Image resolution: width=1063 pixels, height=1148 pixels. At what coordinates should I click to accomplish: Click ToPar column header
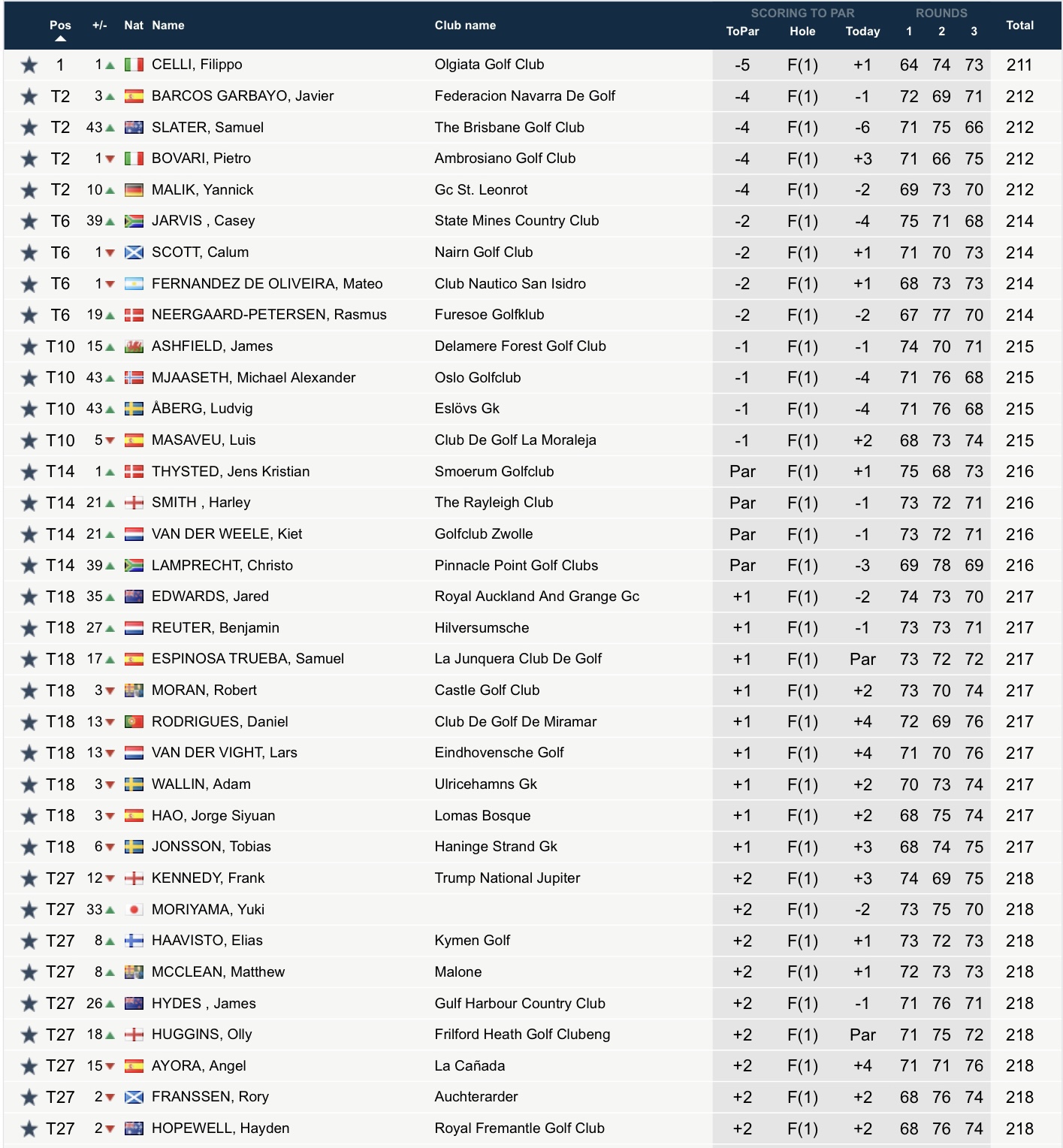[742, 32]
